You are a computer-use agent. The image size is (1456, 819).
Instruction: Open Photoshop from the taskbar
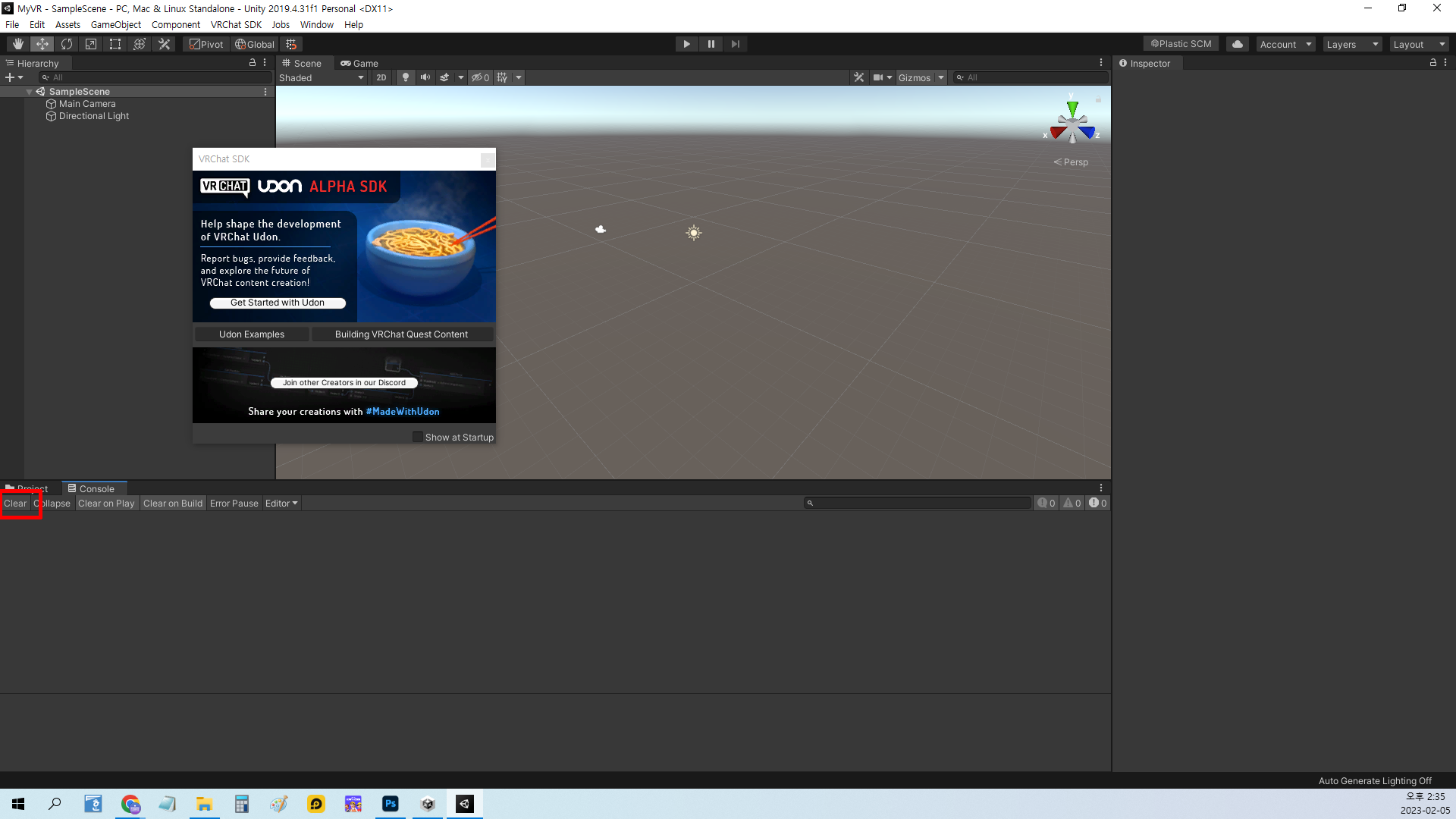[391, 804]
